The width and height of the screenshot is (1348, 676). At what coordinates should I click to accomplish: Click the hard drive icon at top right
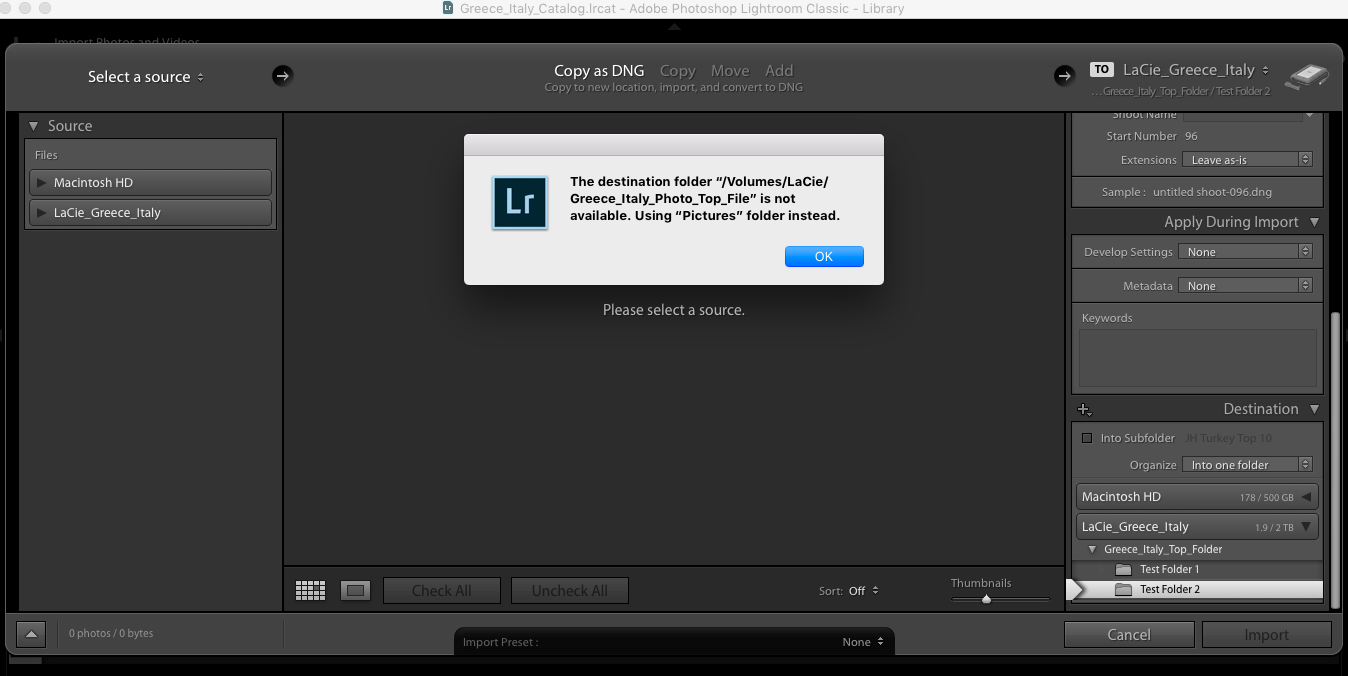click(x=1306, y=77)
